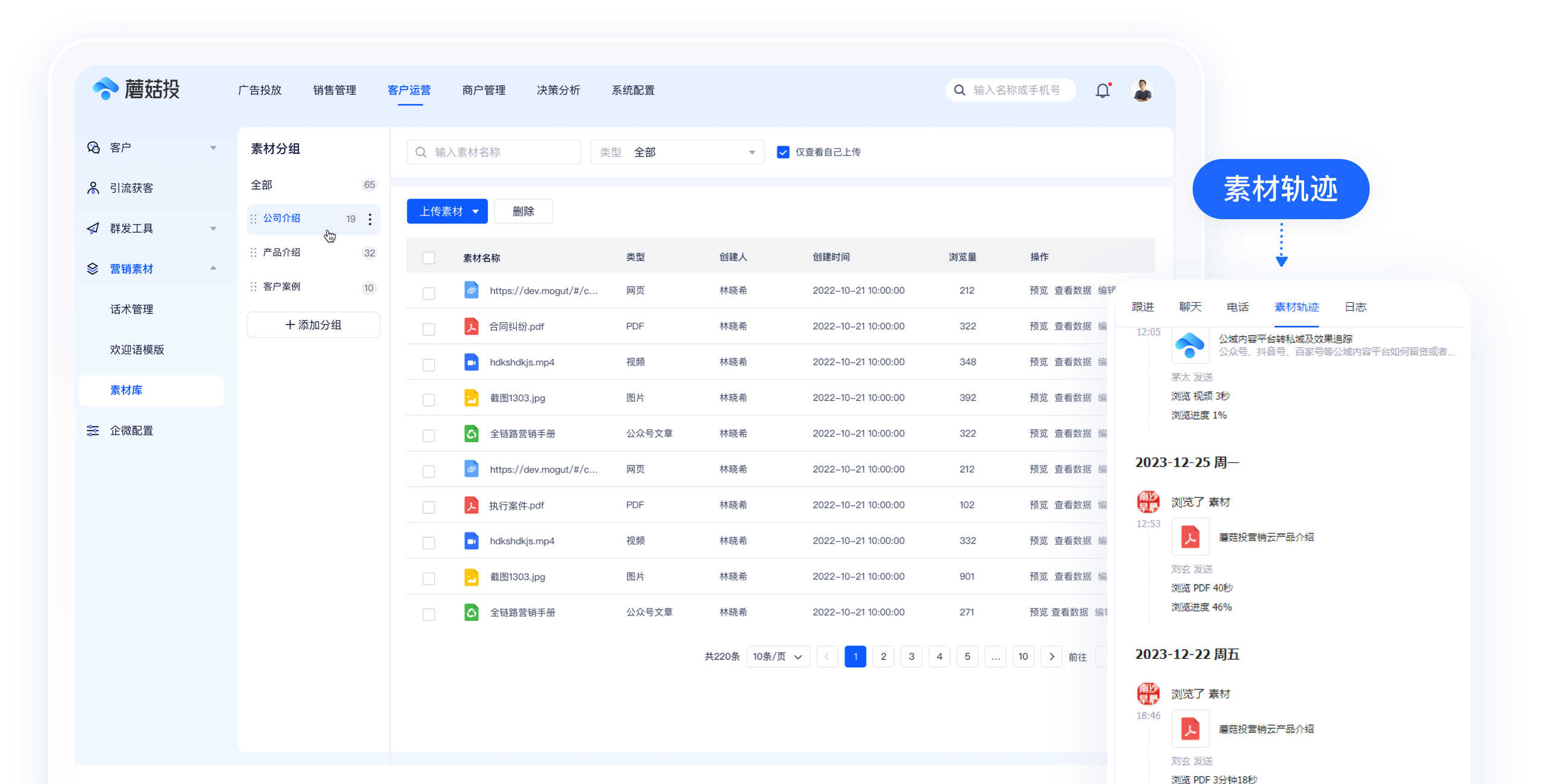
Task: Open the 上传素材 dropdown arrow
Action: point(475,211)
